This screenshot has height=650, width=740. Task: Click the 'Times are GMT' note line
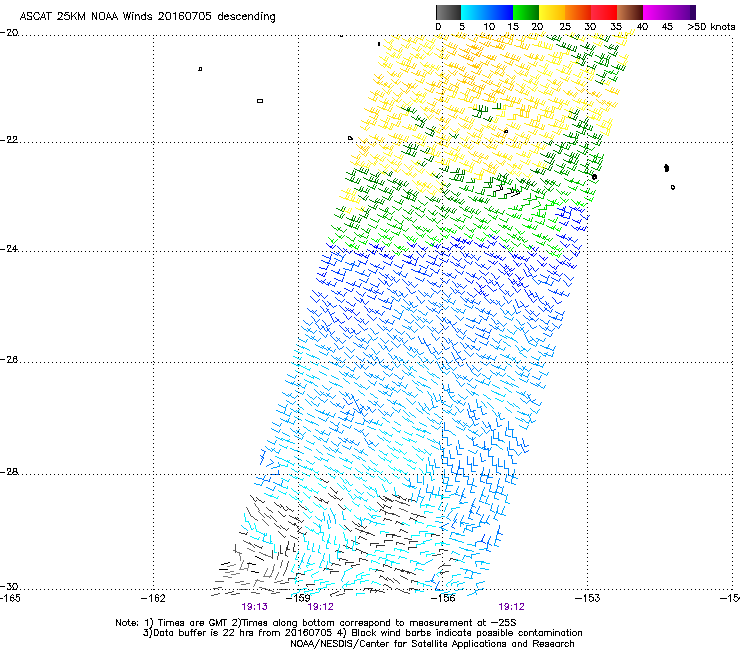click(316, 623)
